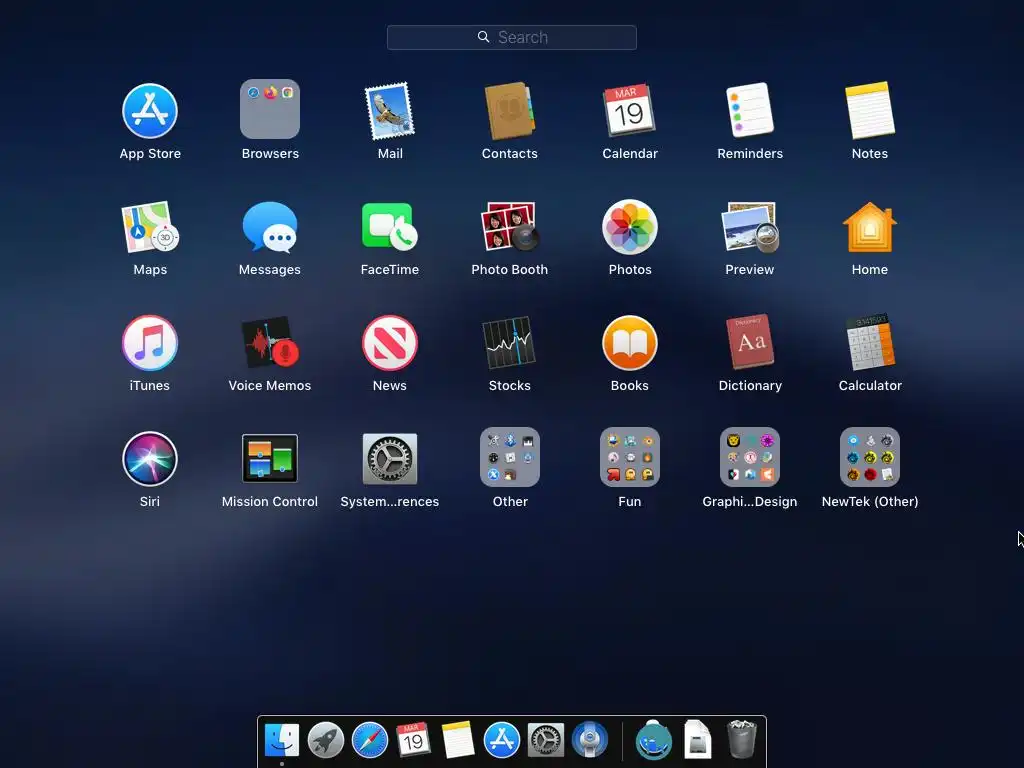This screenshot has width=1024, height=768.
Task: Open the Graphic Design folder
Action: click(750, 457)
